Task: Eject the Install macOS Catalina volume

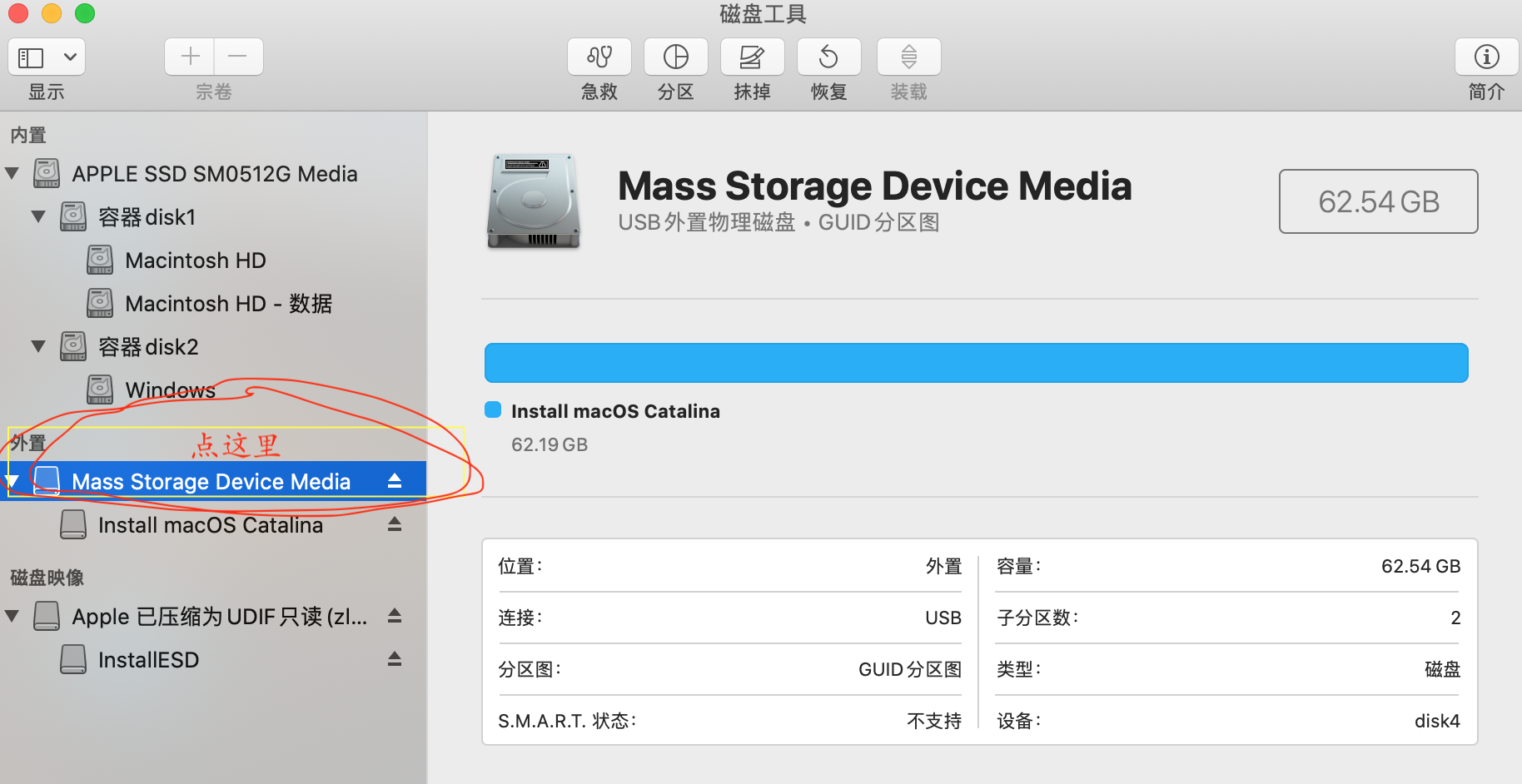Action: pyautogui.click(x=395, y=524)
